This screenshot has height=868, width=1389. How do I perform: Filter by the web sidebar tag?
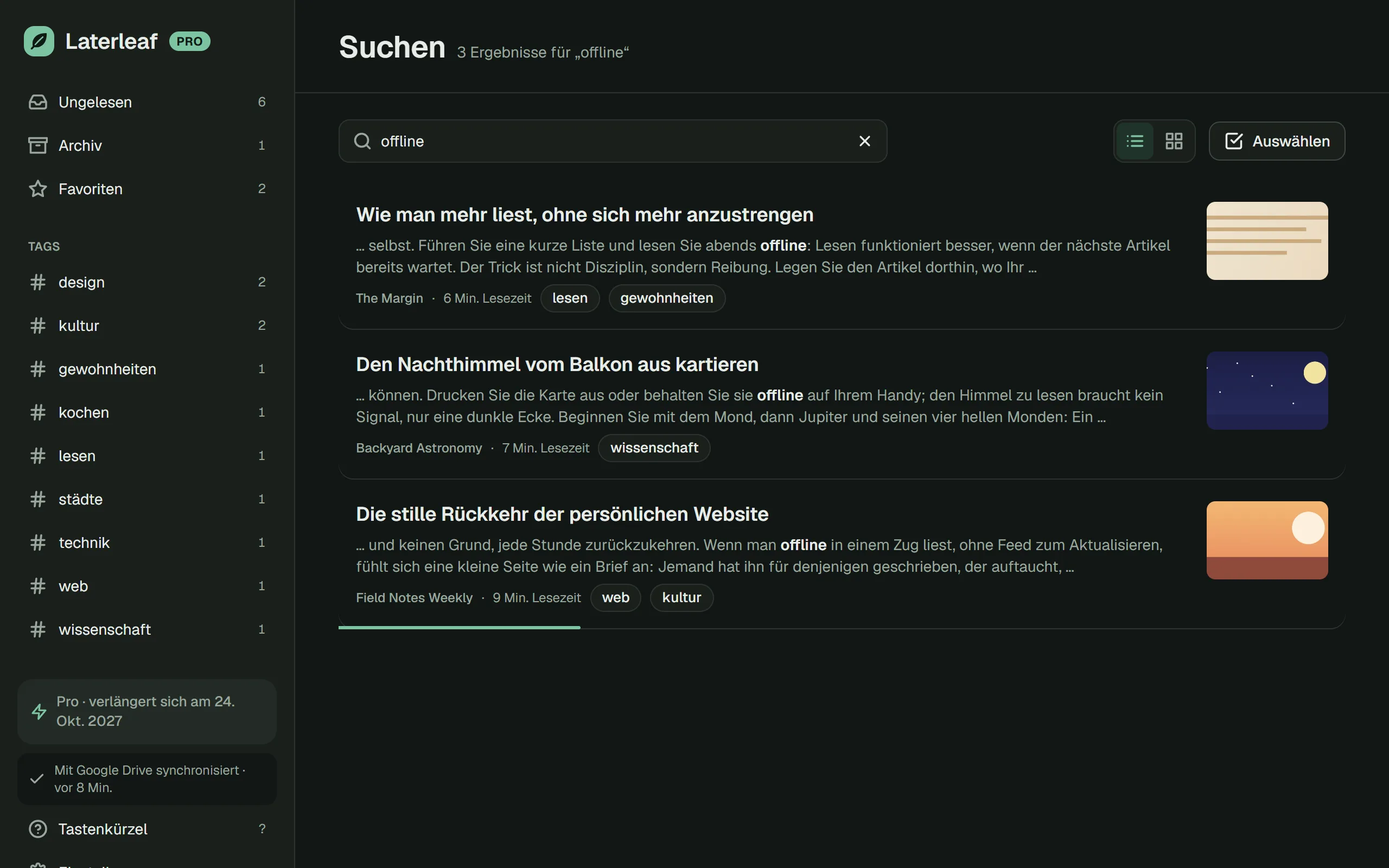pyautogui.click(x=147, y=586)
